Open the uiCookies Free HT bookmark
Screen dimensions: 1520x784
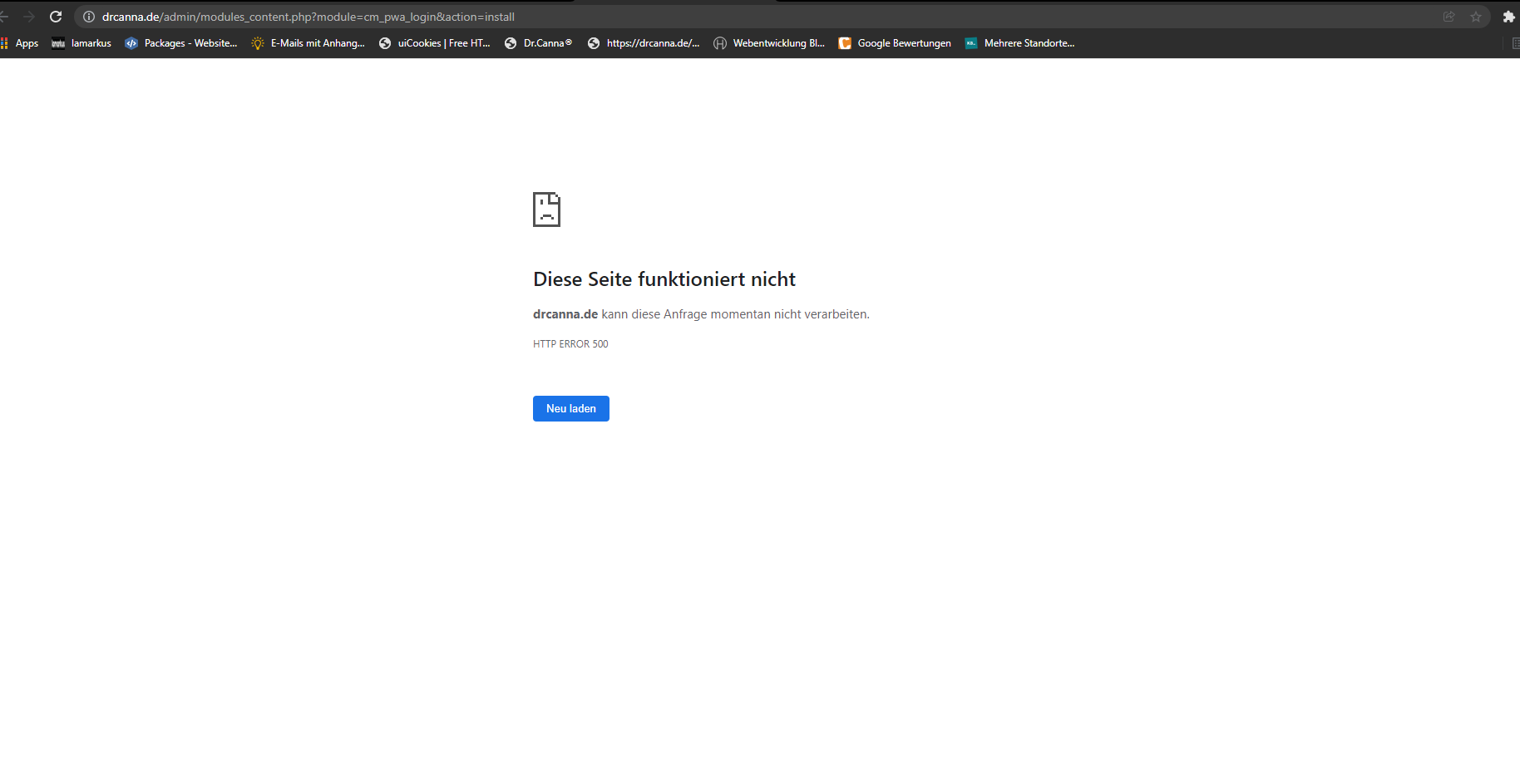435,43
